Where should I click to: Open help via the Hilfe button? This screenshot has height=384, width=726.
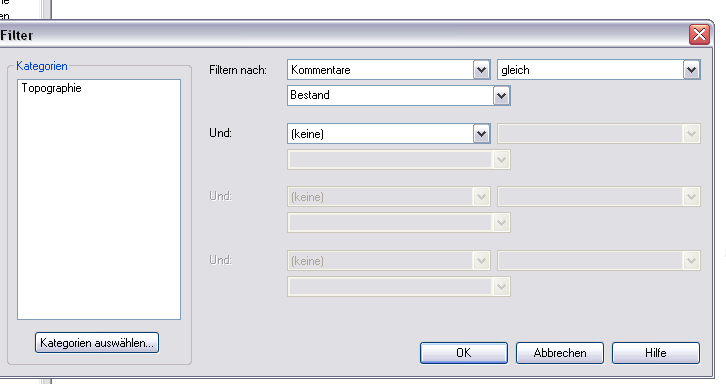point(656,353)
